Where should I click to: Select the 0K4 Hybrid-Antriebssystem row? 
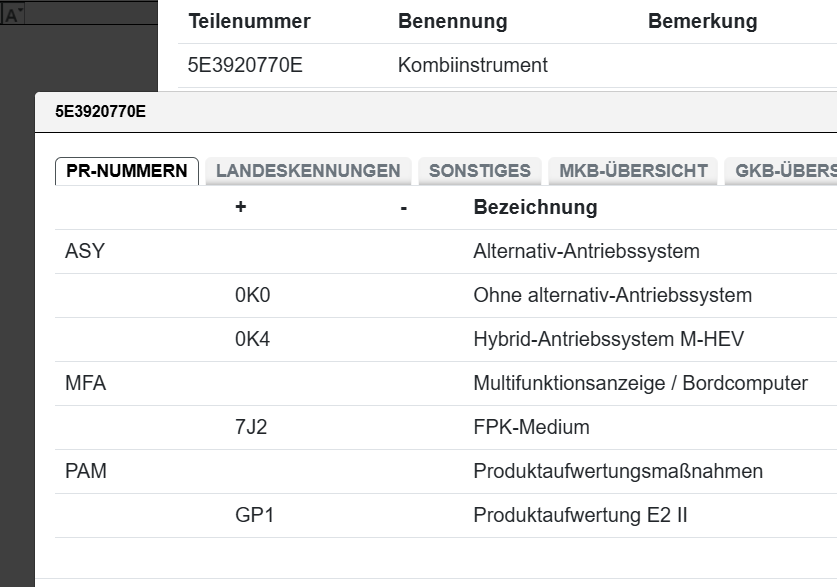pyautogui.click(x=253, y=339)
